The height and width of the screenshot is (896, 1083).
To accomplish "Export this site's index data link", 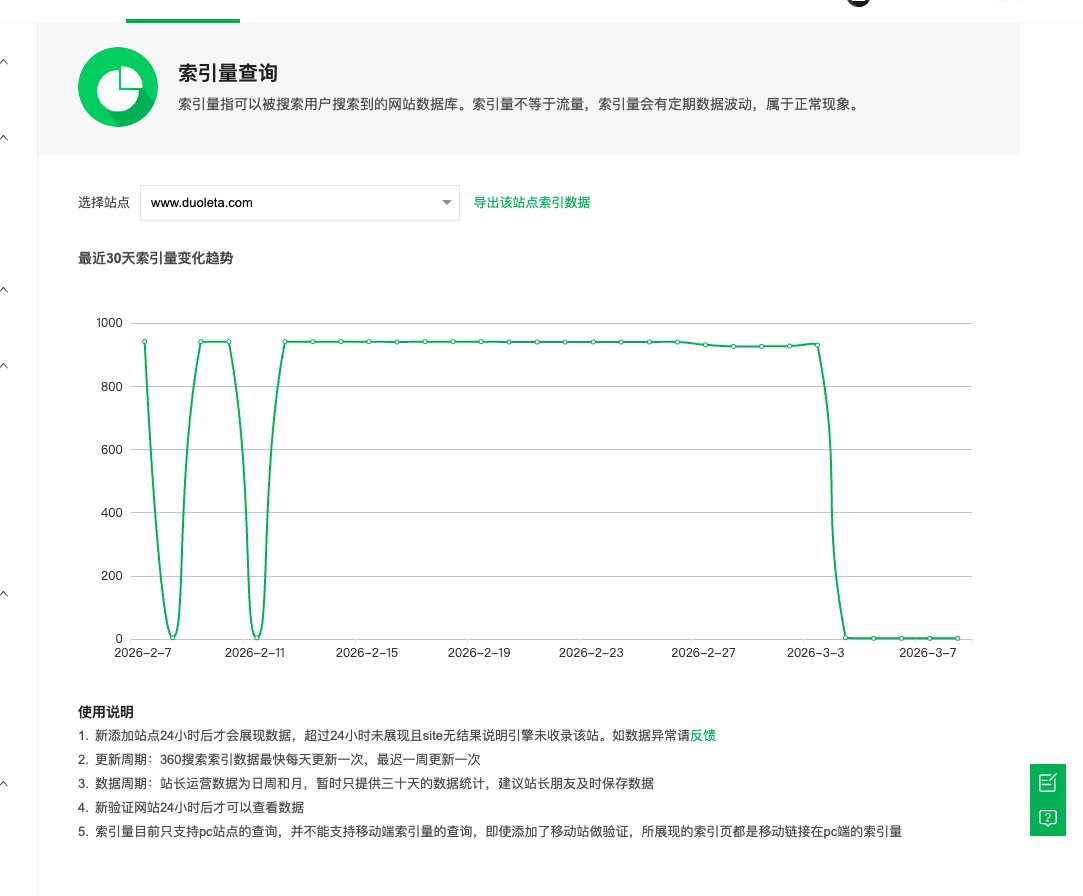I will click(532, 202).
